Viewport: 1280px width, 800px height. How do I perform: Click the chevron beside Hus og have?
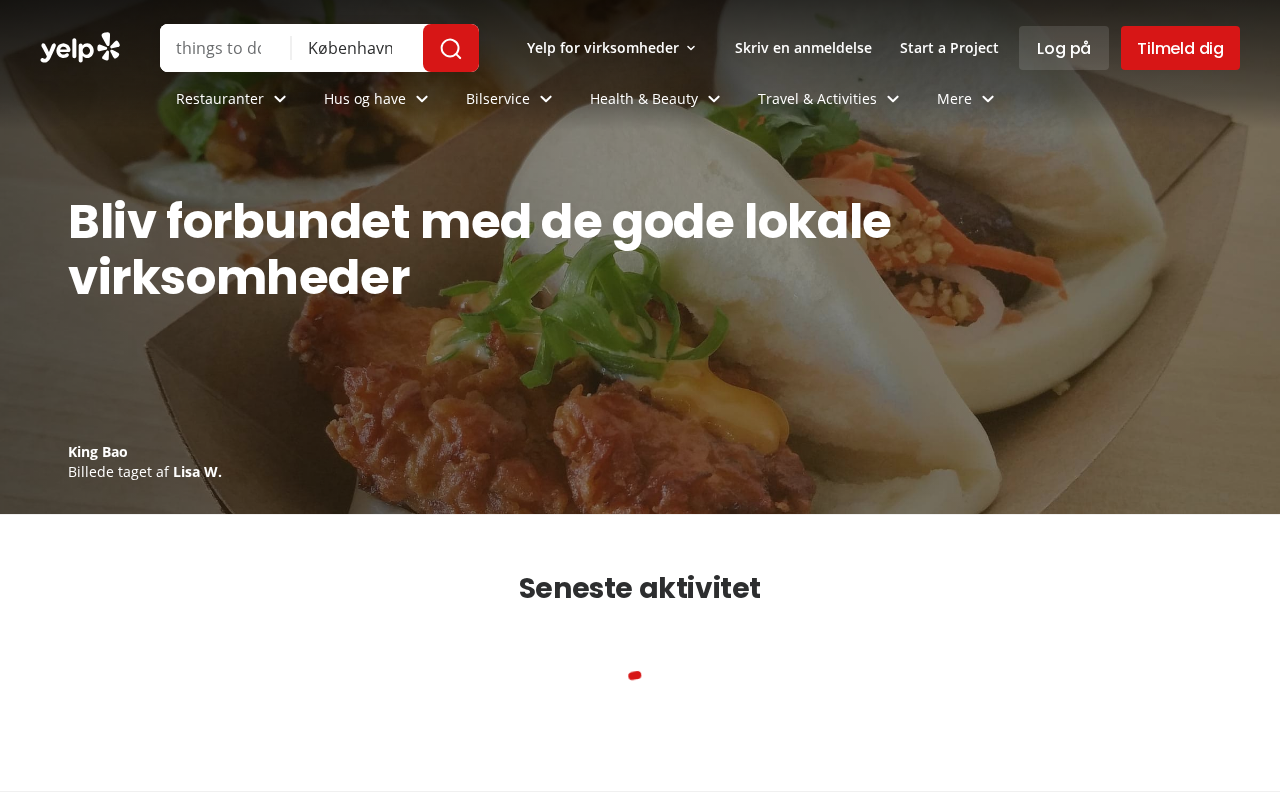coord(422,99)
